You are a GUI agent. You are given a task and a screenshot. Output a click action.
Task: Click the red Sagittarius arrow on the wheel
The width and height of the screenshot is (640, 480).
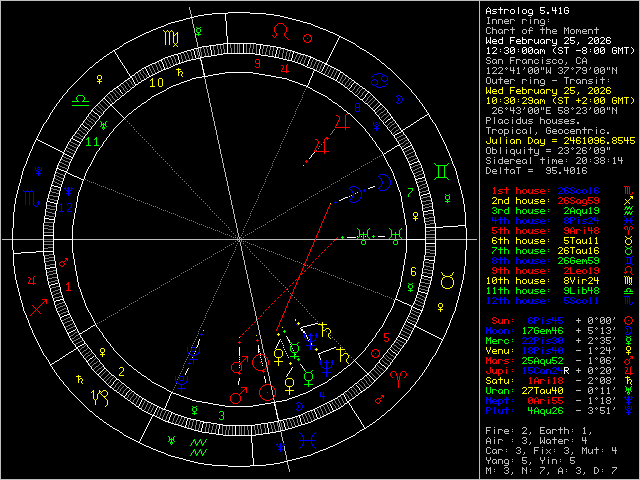(42, 305)
